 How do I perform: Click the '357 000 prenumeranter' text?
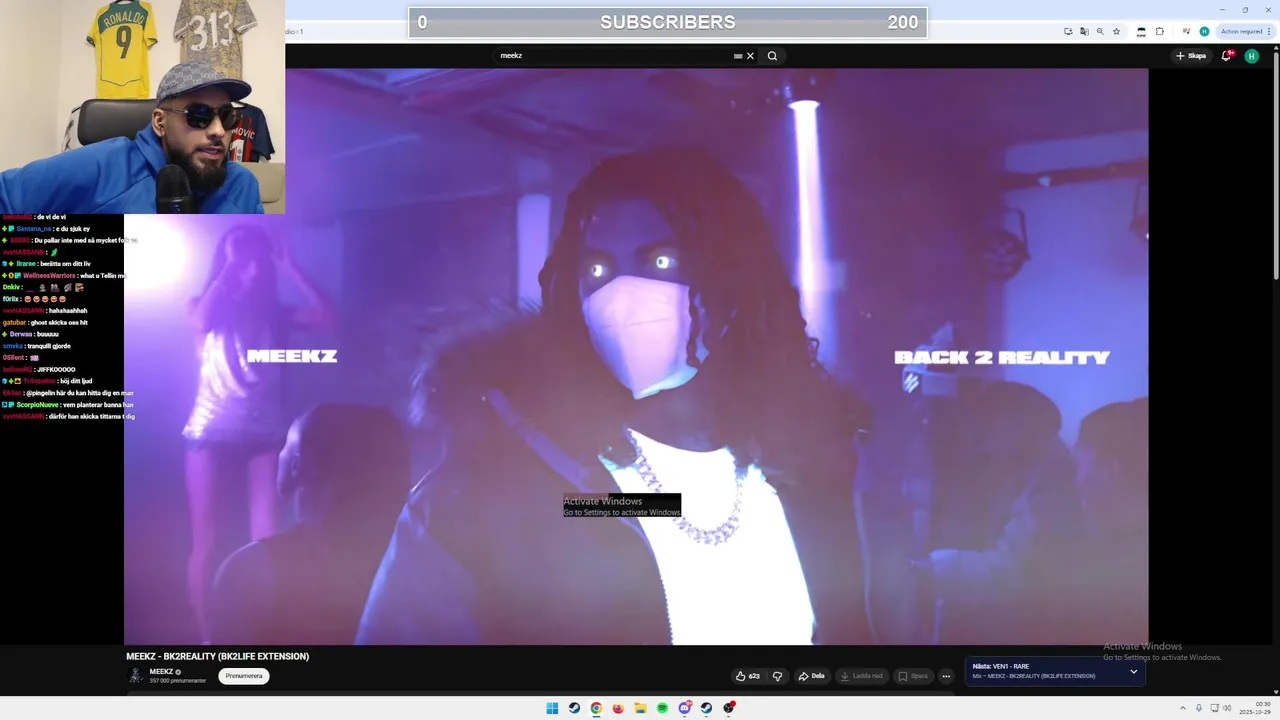[177, 681]
